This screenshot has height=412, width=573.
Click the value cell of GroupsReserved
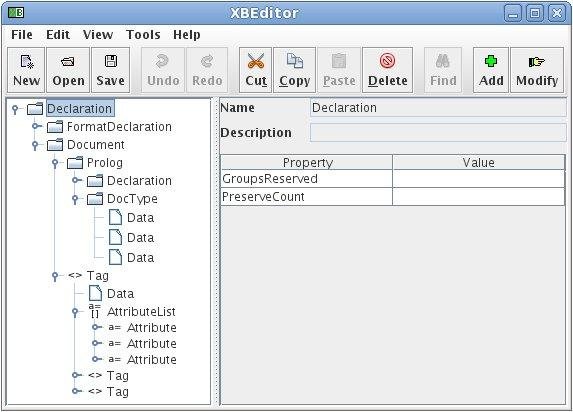point(479,179)
